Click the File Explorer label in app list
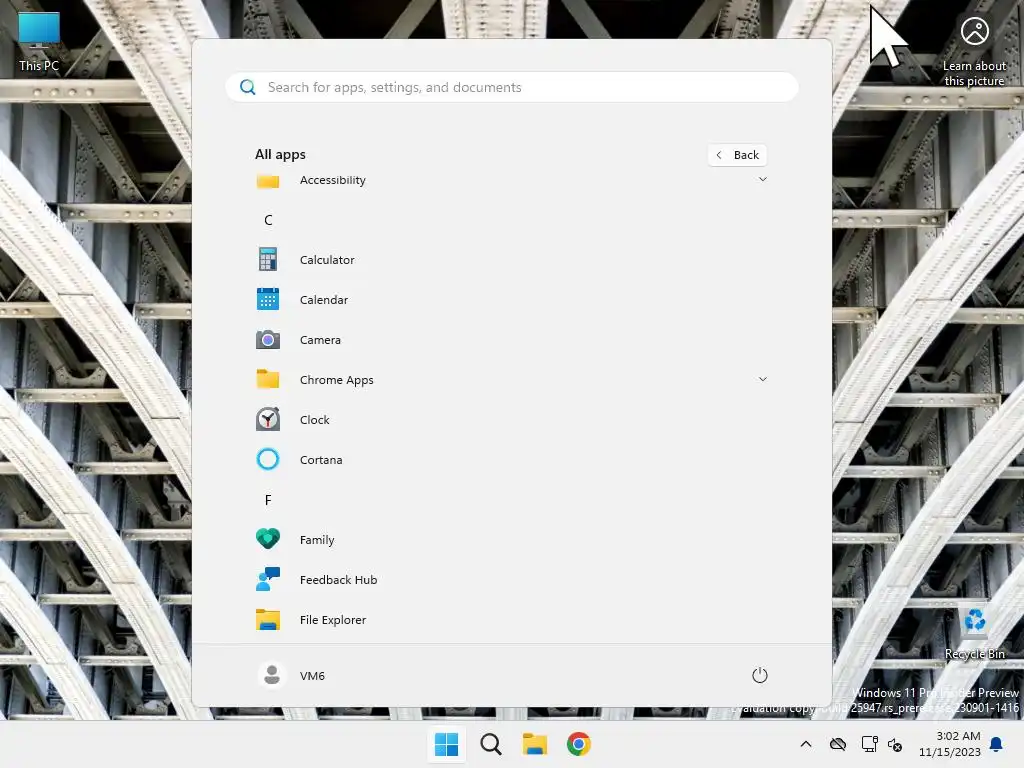The image size is (1024, 768). [x=332, y=620]
